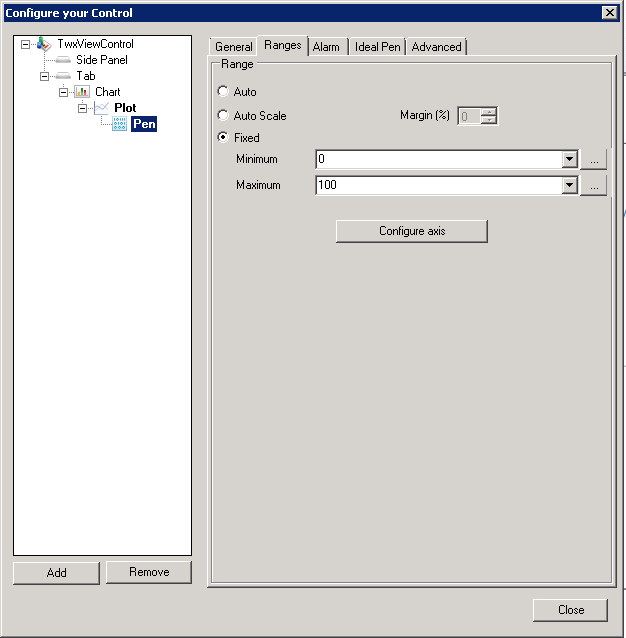Viewport: 626px width, 638px height.
Task: Select the TwxViewControl tree item
Action: pyautogui.click(x=96, y=44)
